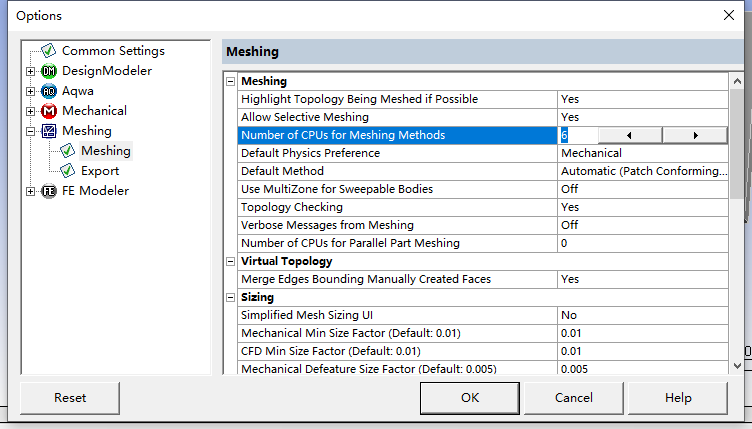Expand the DesignModeler tree node
This screenshot has height=429, width=752.
(30, 71)
